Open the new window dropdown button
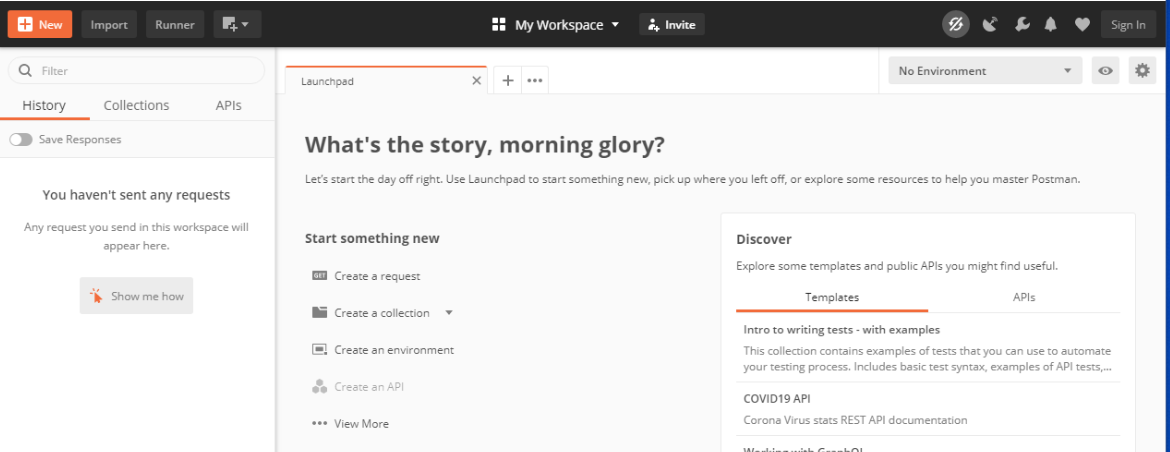This screenshot has height=452, width=1170. coord(237,25)
